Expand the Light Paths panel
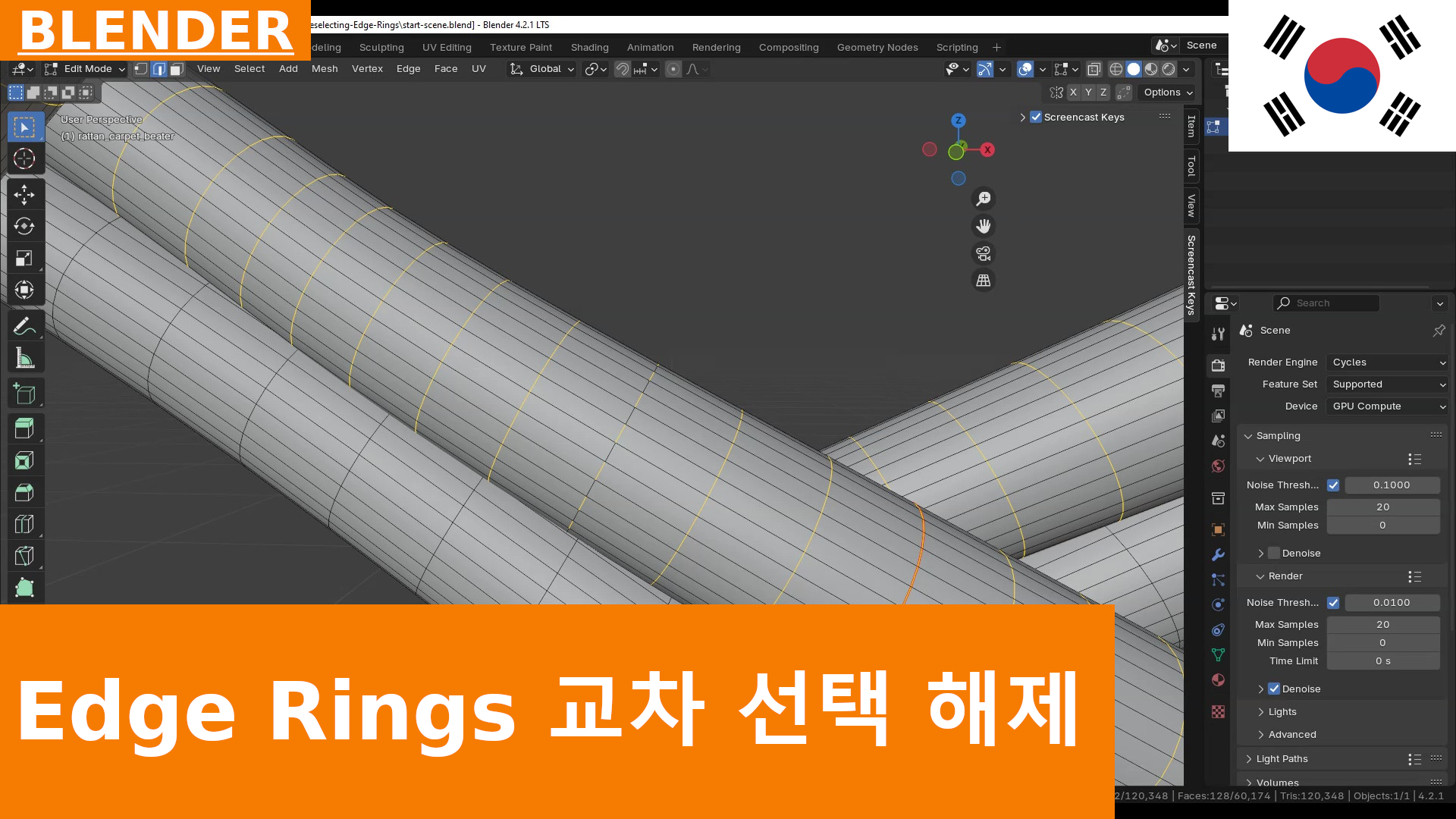1456x819 pixels. coord(1282,759)
